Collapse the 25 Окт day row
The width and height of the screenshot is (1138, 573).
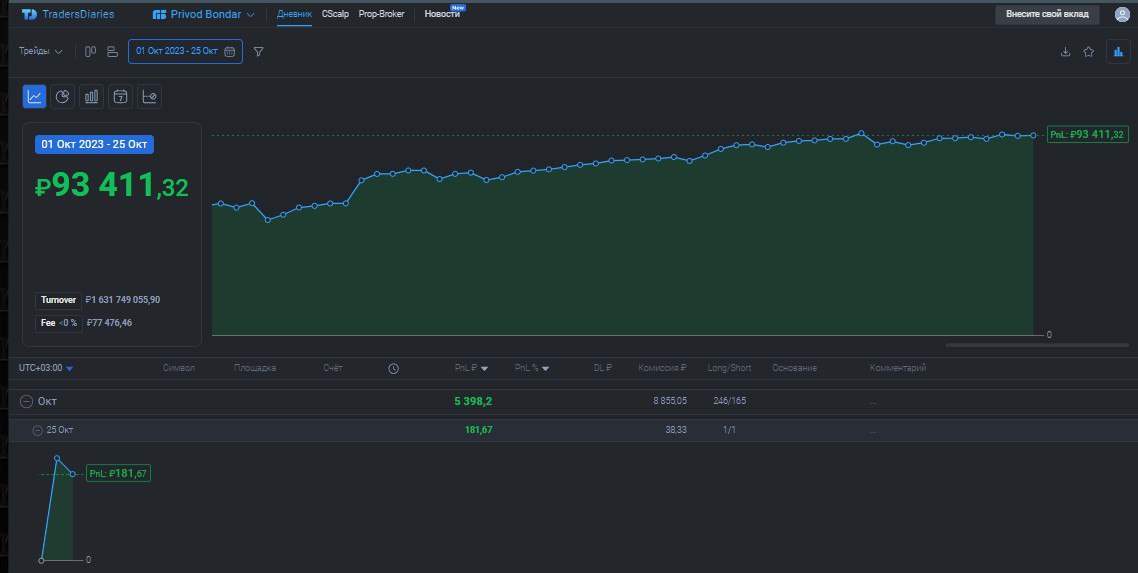(x=37, y=430)
